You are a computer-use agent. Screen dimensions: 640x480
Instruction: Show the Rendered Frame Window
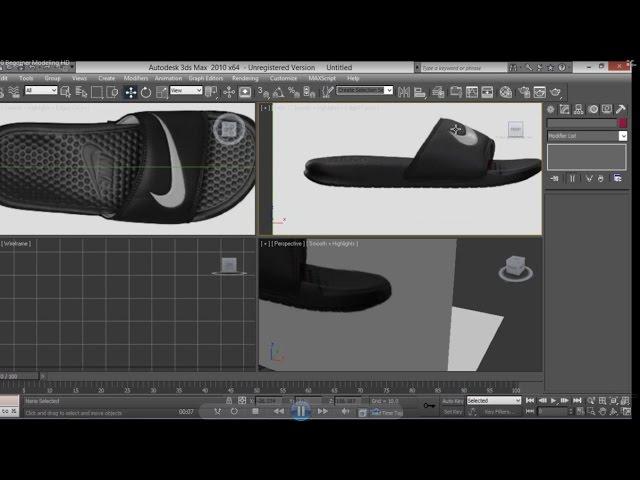(539, 92)
